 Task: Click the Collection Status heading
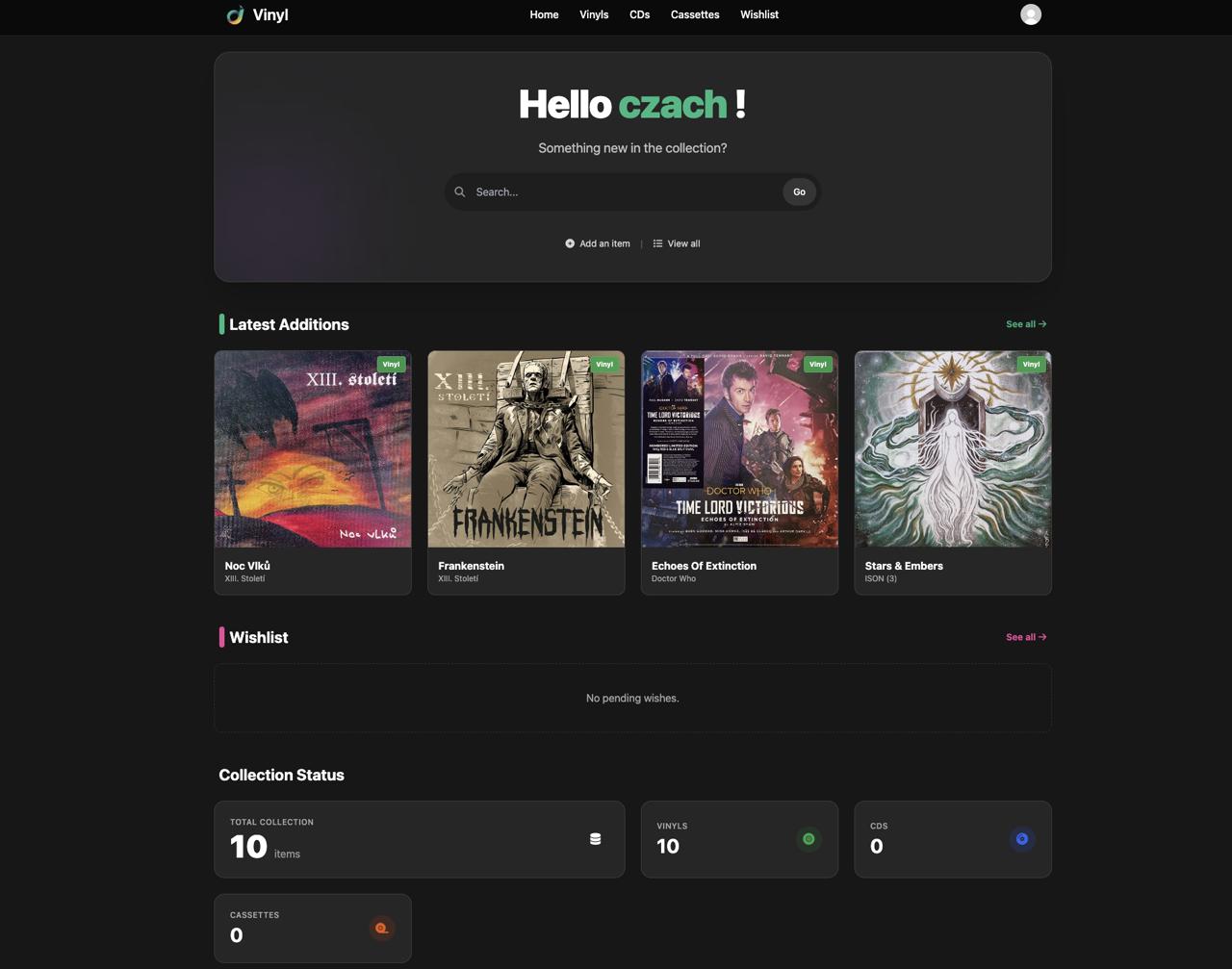pyautogui.click(x=281, y=775)
